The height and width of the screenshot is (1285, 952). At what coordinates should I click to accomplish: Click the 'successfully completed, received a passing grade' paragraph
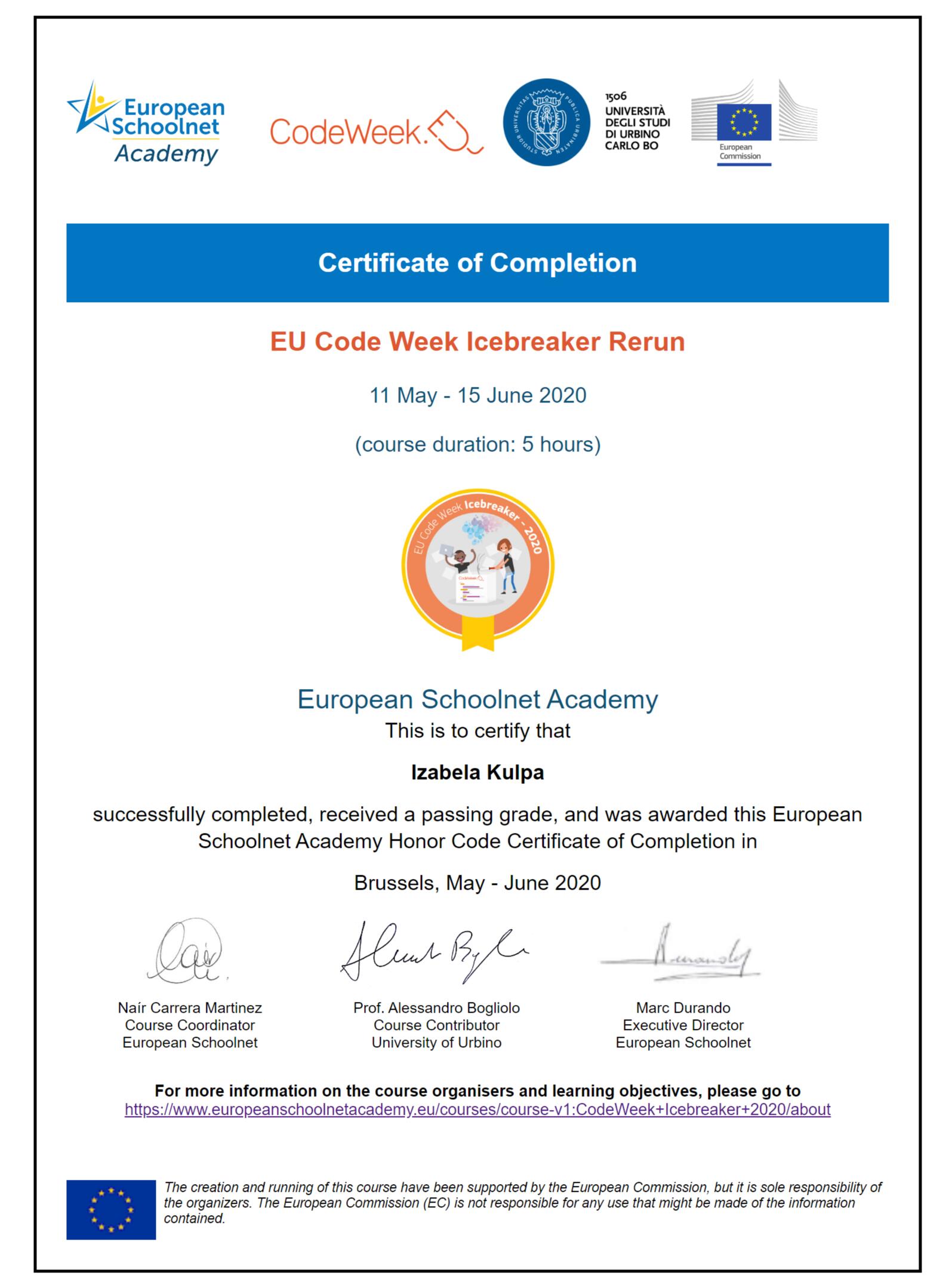click(477, 828)
